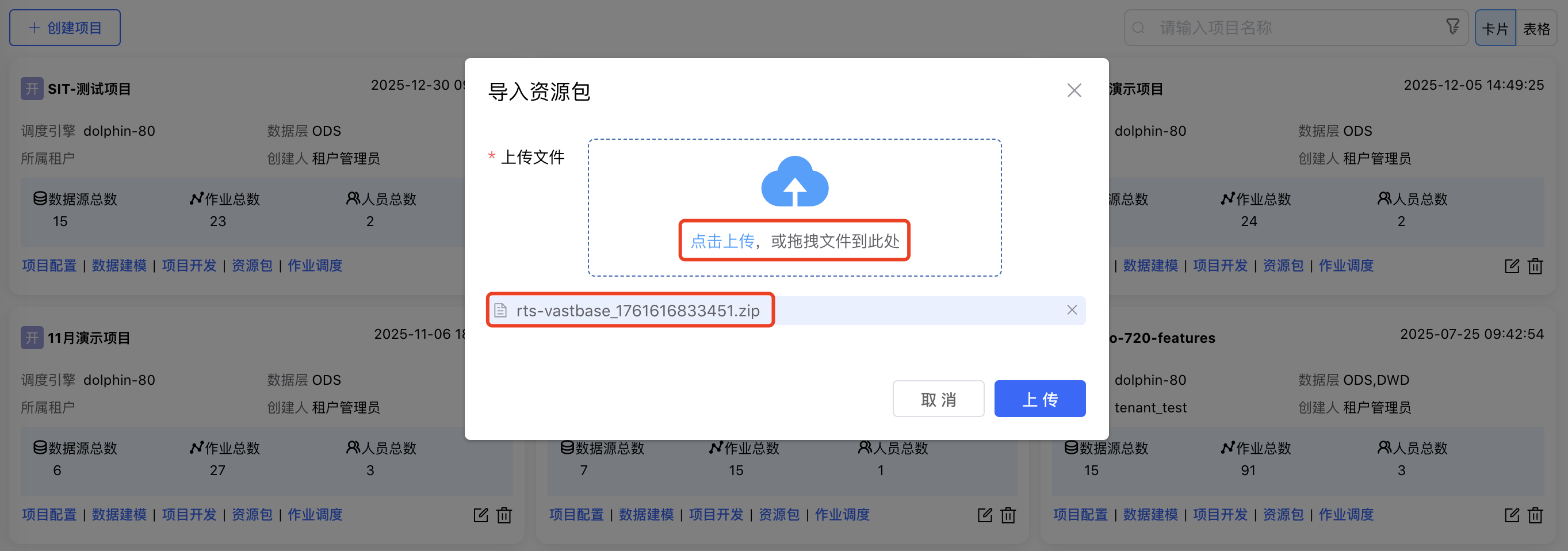
Task: Open 作业调度 for SIT-测试项目
Action: pos(315,266)
